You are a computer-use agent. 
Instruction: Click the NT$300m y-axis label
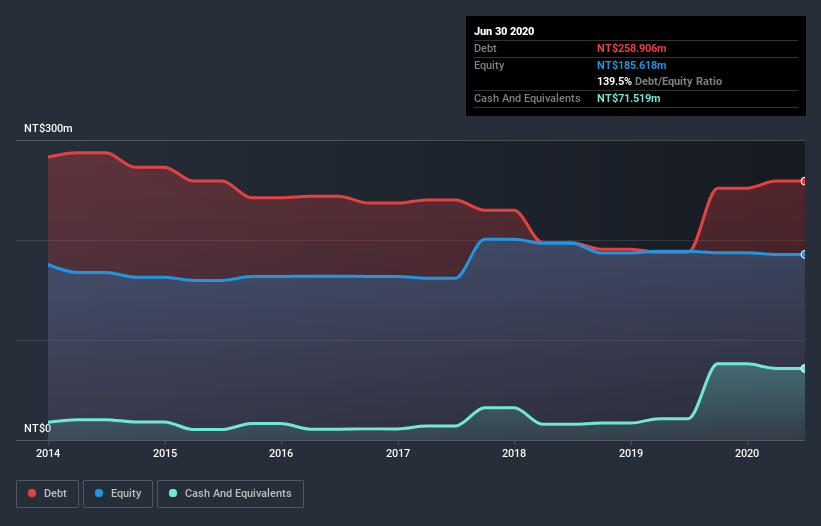tap(48, 128)
